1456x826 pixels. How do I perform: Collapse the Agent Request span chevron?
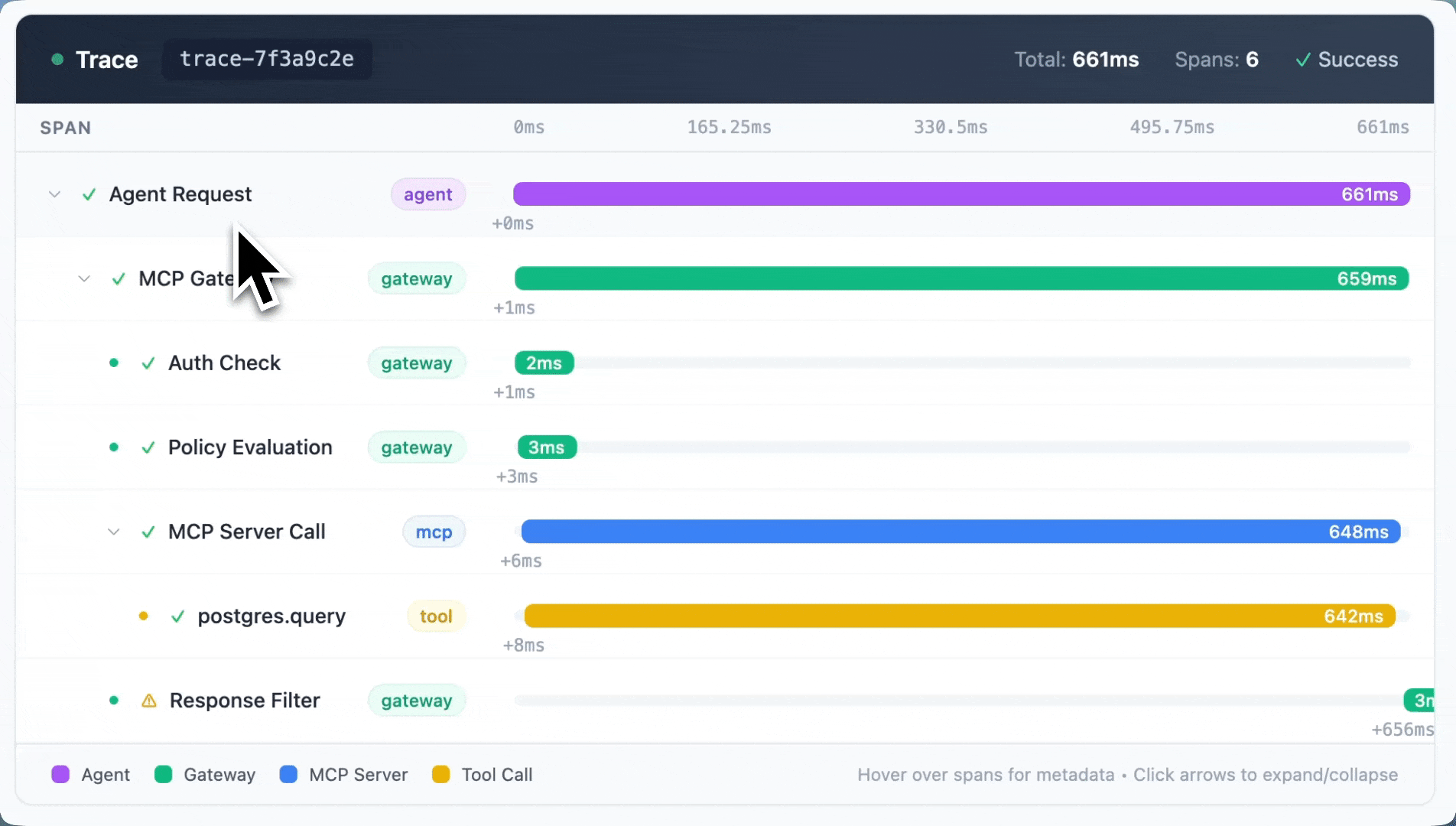(54, 194)
